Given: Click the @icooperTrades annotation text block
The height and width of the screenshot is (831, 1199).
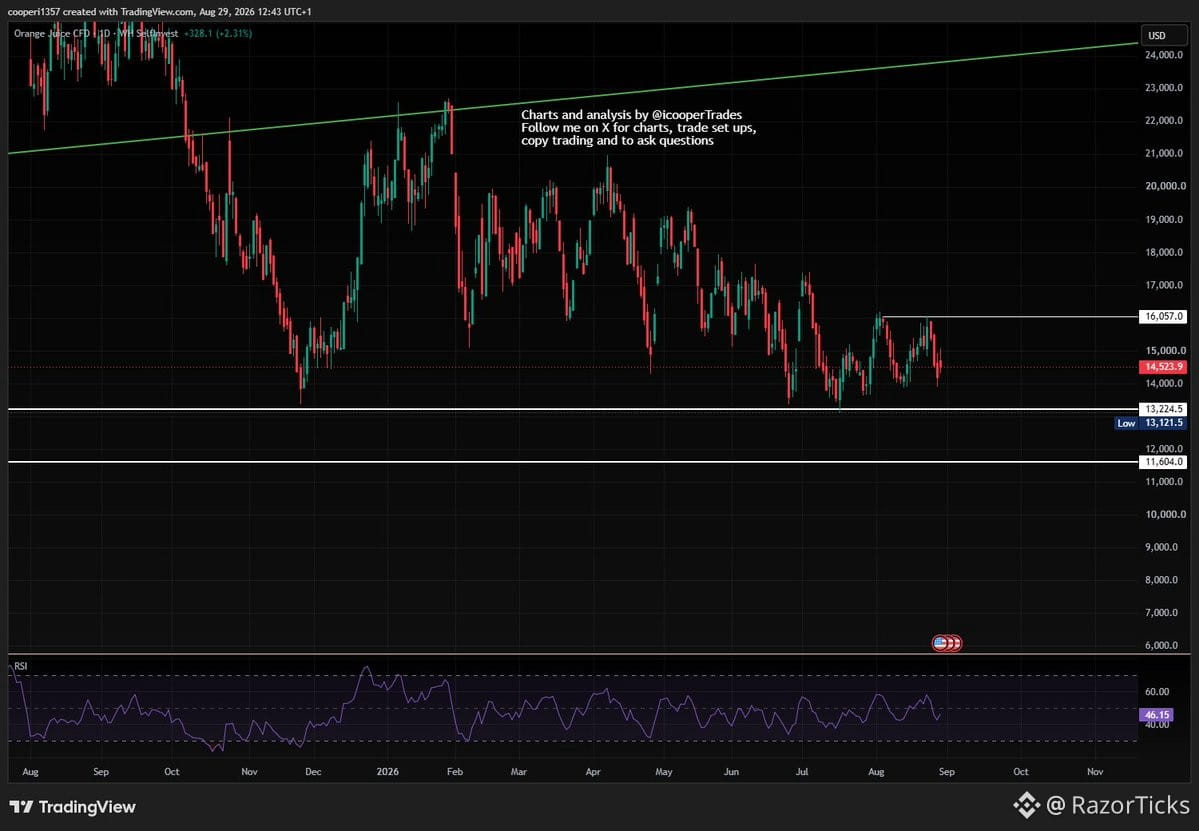Looking at the screenshot, I should (638, 128).
